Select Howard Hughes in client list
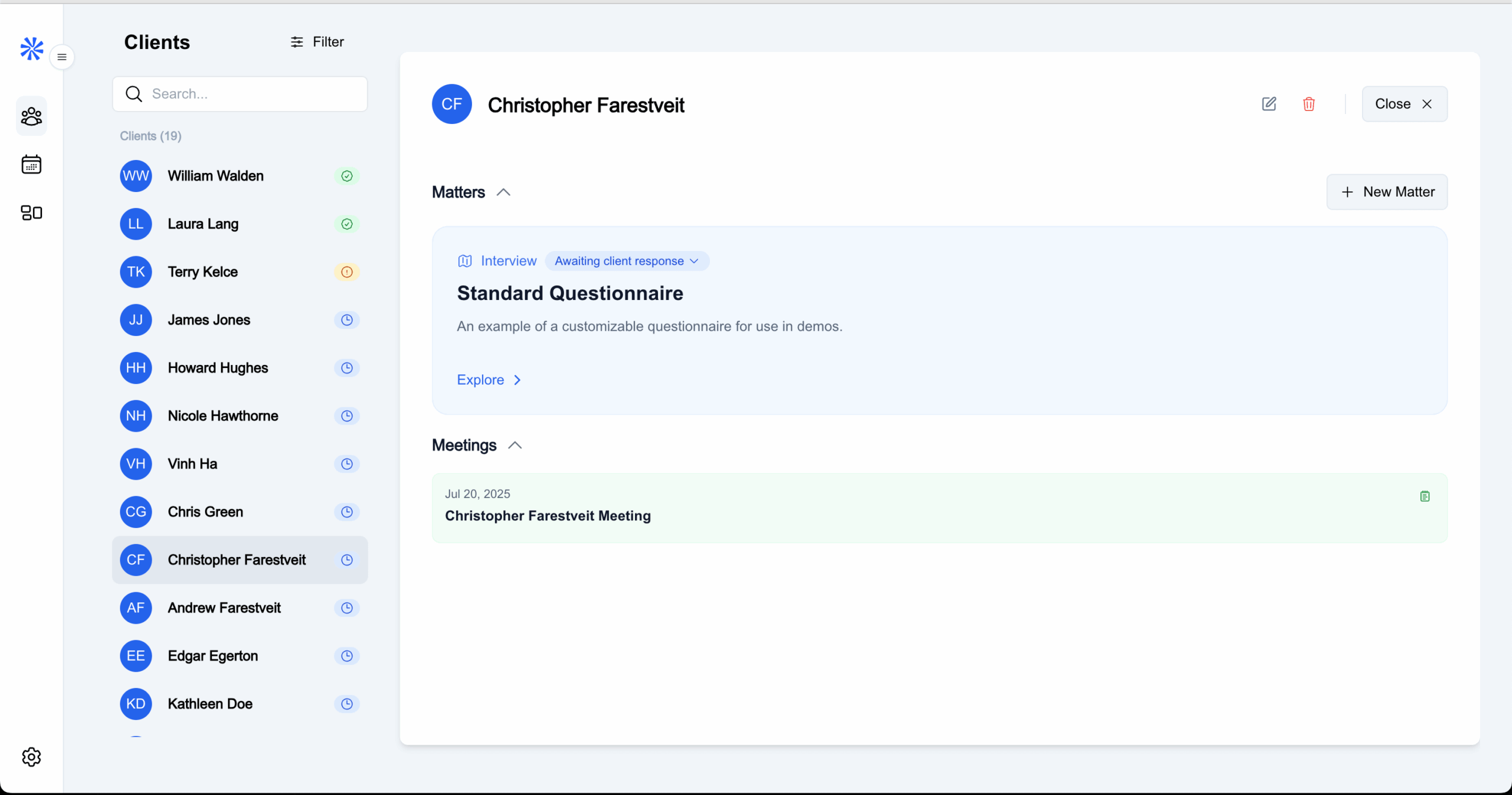 tap(218, 368)
